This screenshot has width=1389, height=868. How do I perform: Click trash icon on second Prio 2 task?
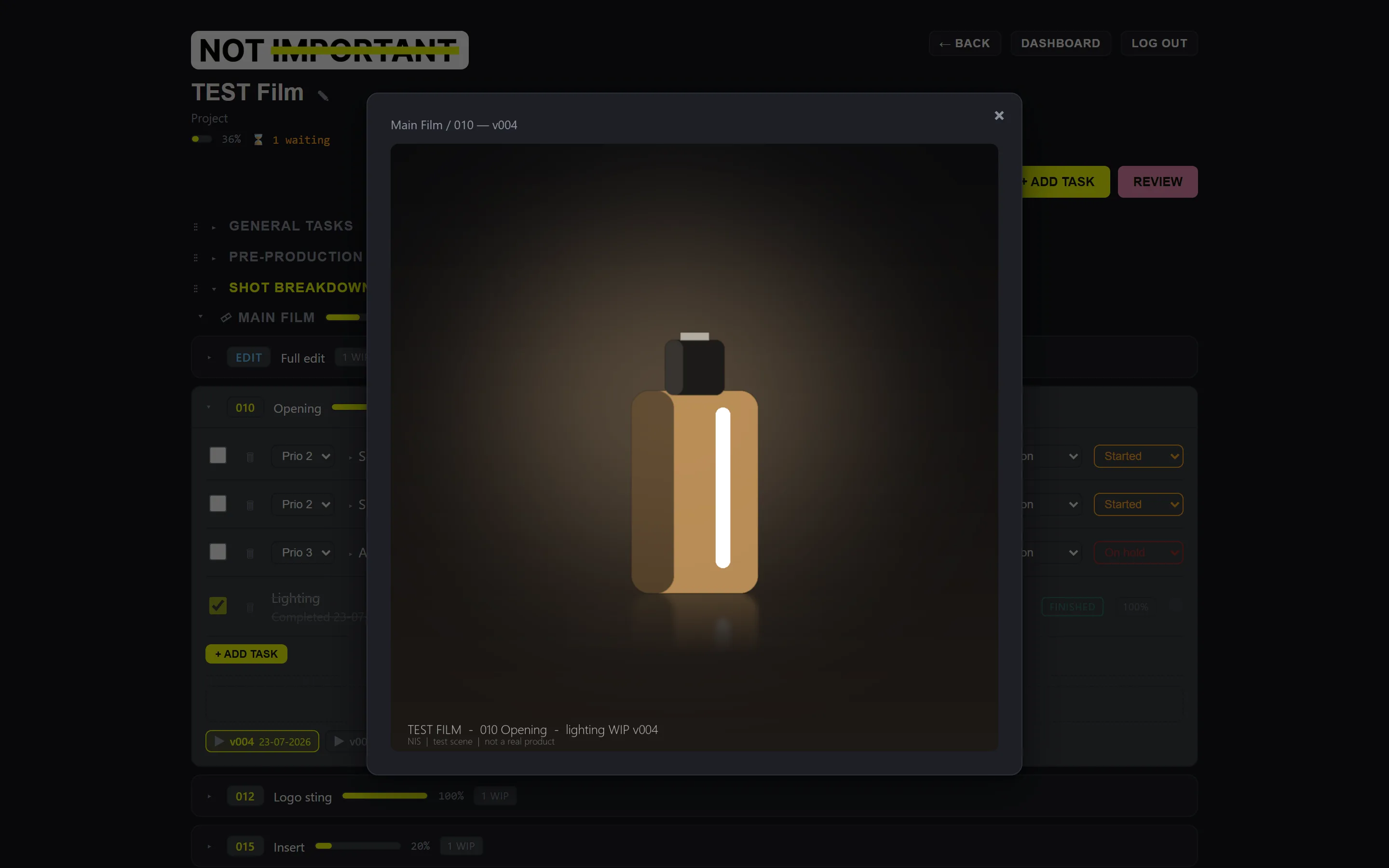click(250, 505)
